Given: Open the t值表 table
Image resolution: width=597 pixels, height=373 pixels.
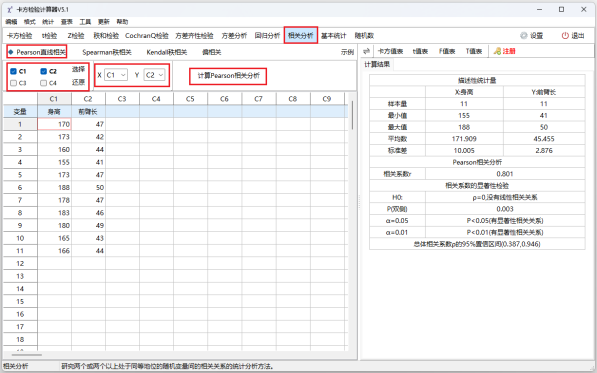Looking at the screenshot, I should pos(420,51).
